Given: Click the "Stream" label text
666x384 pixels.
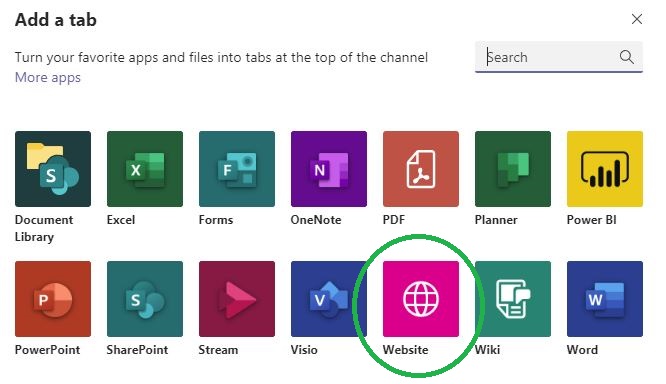Looking at the screenshot, I should (218, 350).
